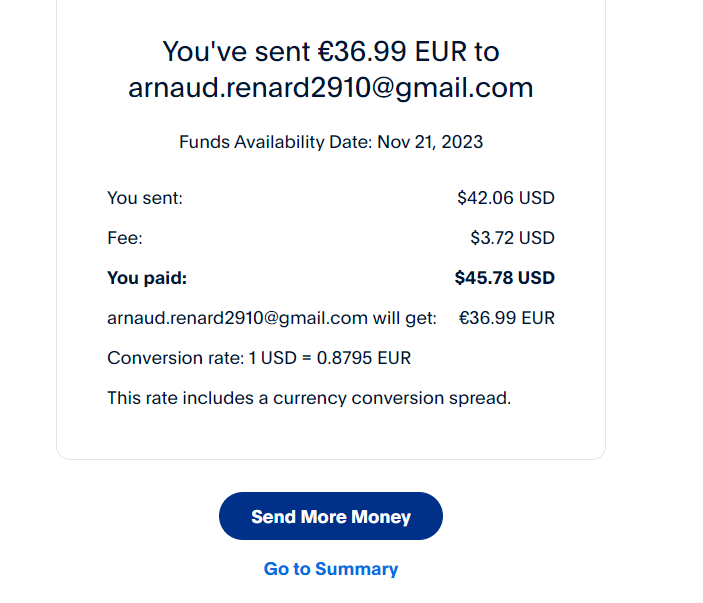Select the recipient email in the heading
The image size is (703, 603).
[x=330, y=88]
